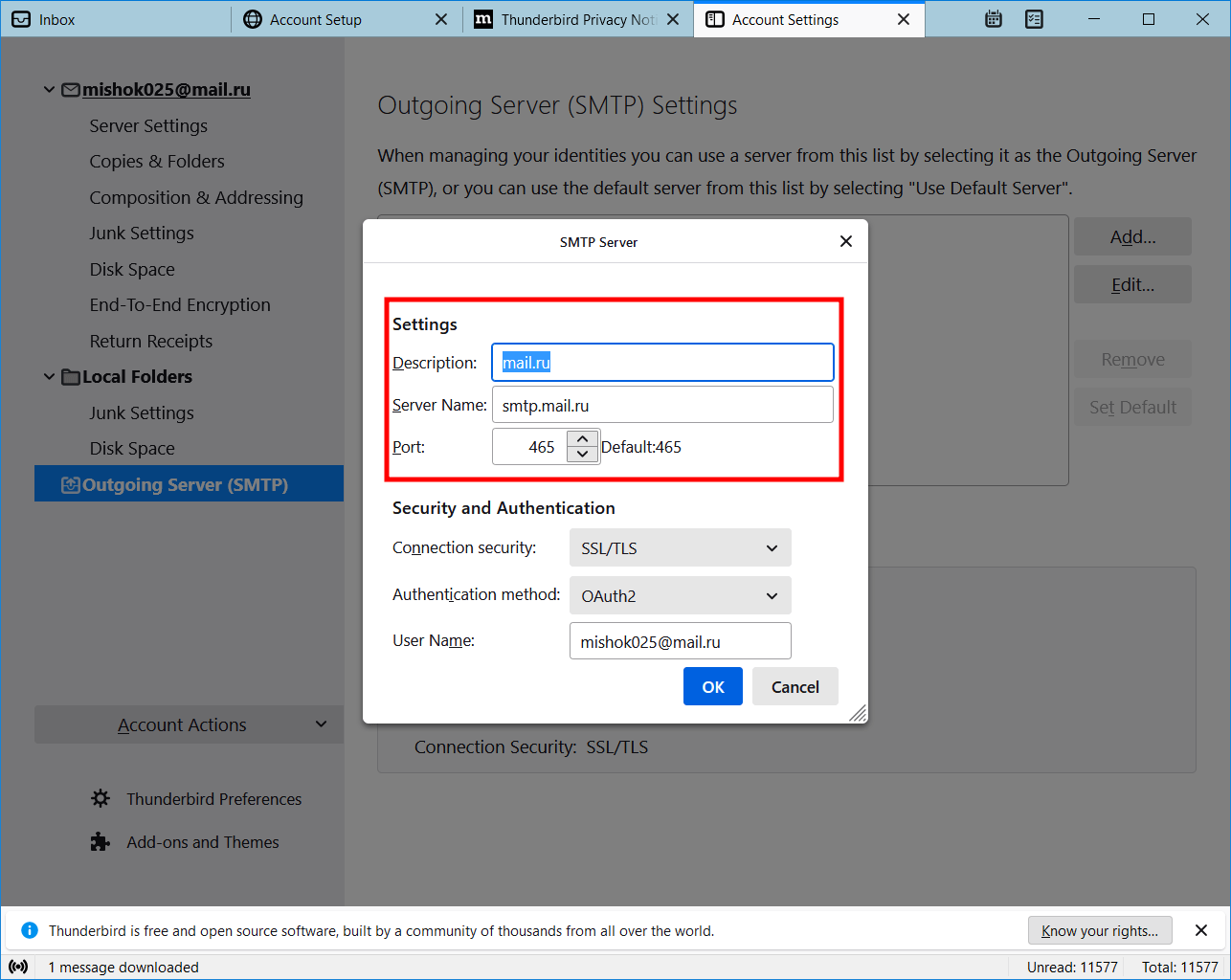Image resolution: width=1231 pixels, height=980 pixels.
Task: Switch to the Inbox tab
Action: click(115, 19)
